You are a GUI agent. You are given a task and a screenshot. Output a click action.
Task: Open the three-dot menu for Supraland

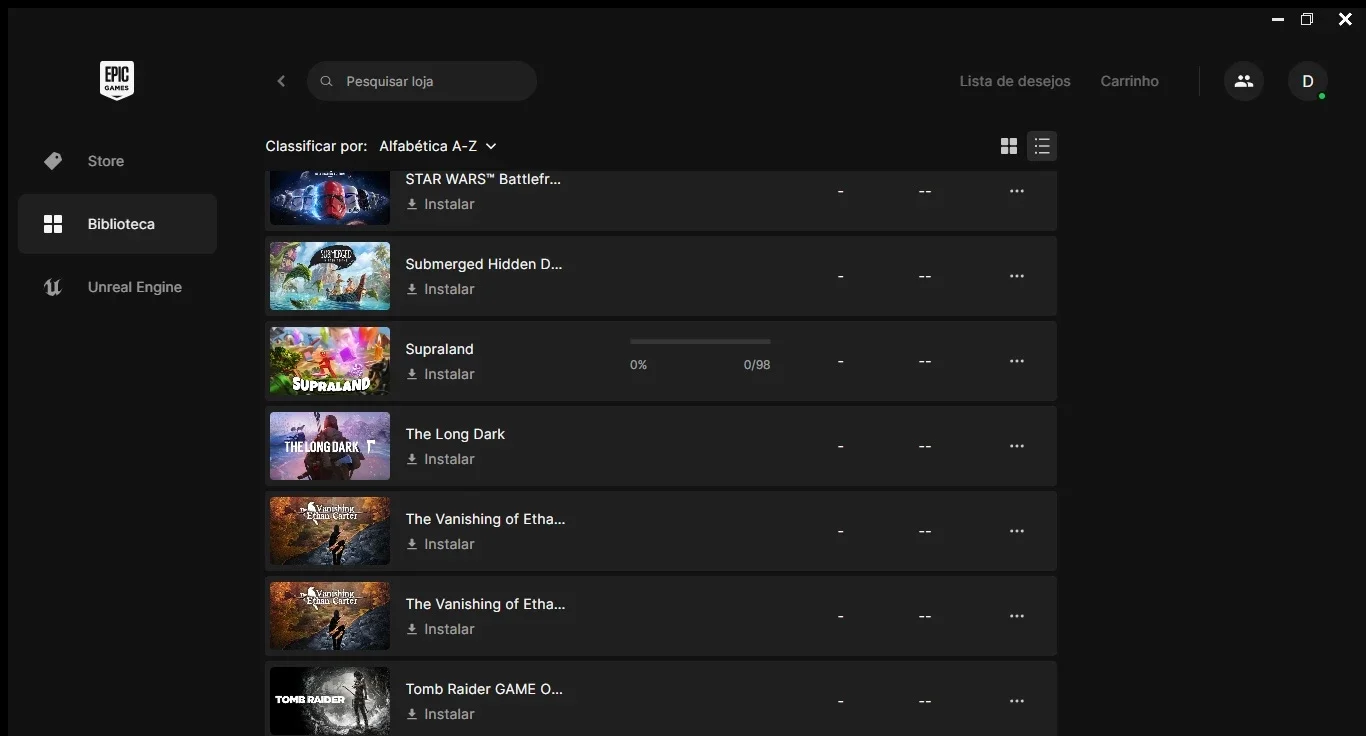point(1017,361)
